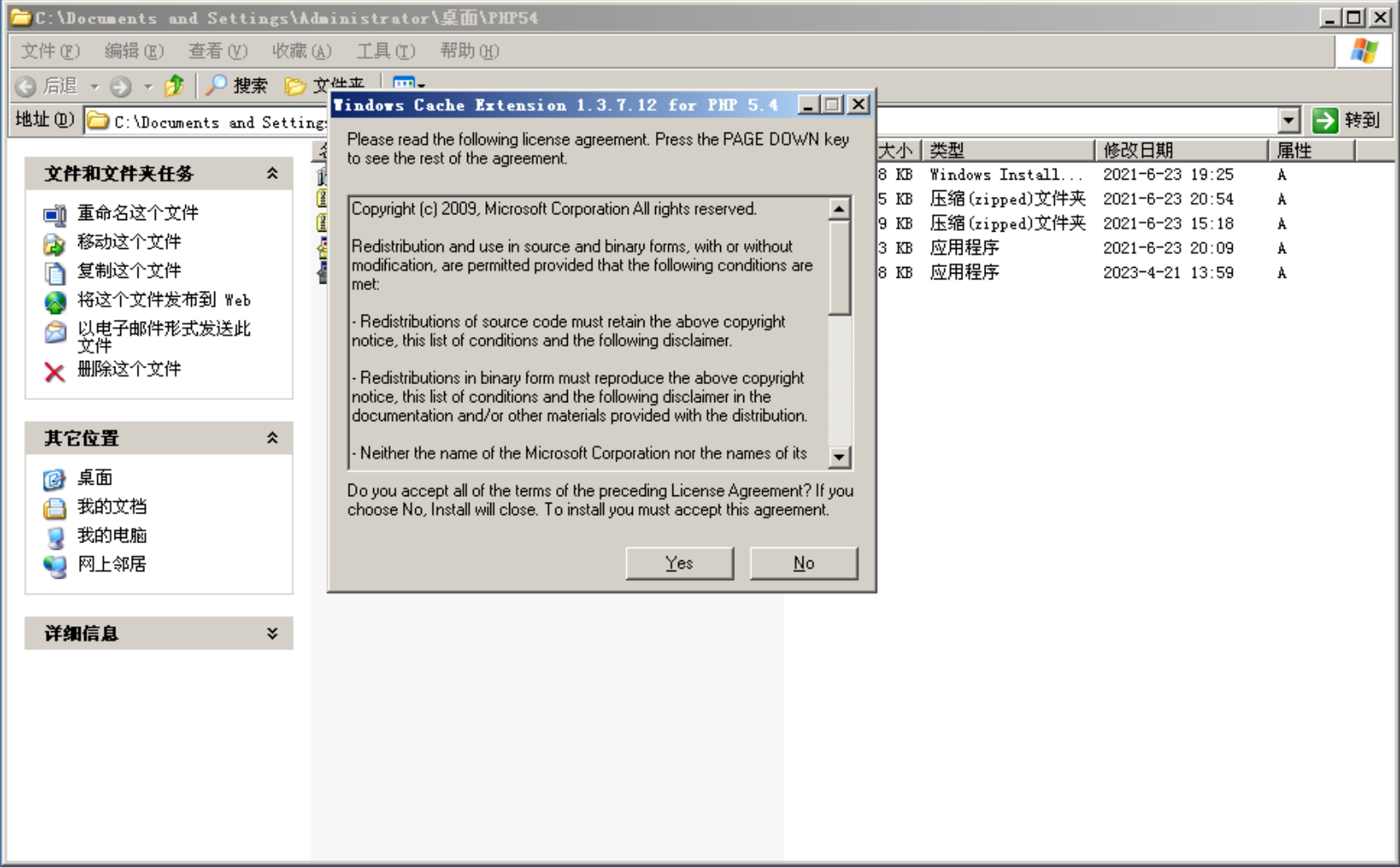Screen dimensions: 1400x867
Task: Close the Windows Cache Extension dialog
Action: point(858,105)
